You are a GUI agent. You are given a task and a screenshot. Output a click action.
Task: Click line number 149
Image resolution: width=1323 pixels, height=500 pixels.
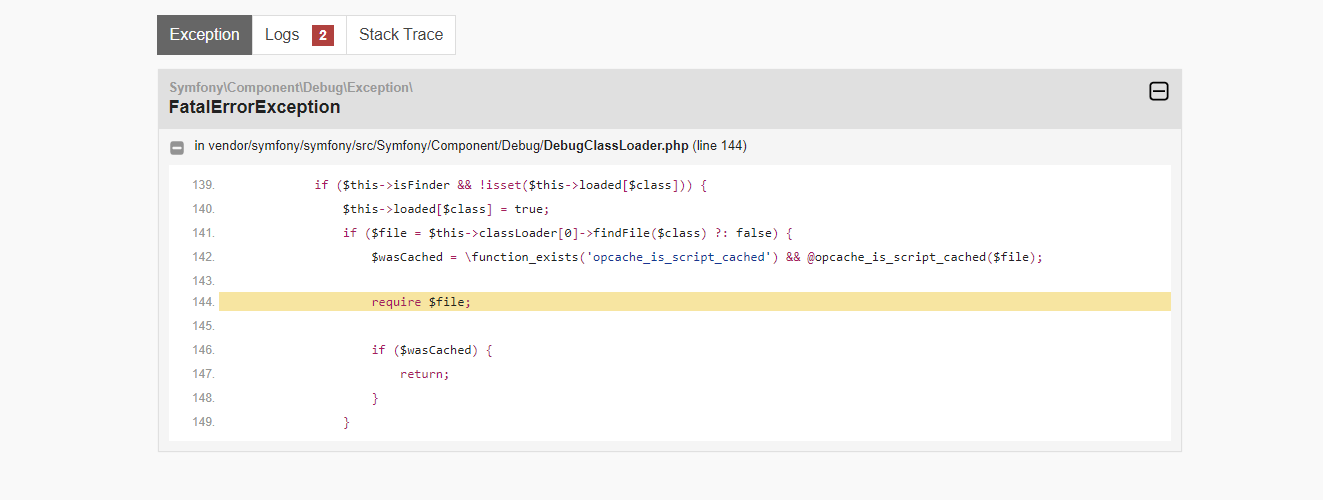pos(203,422)
